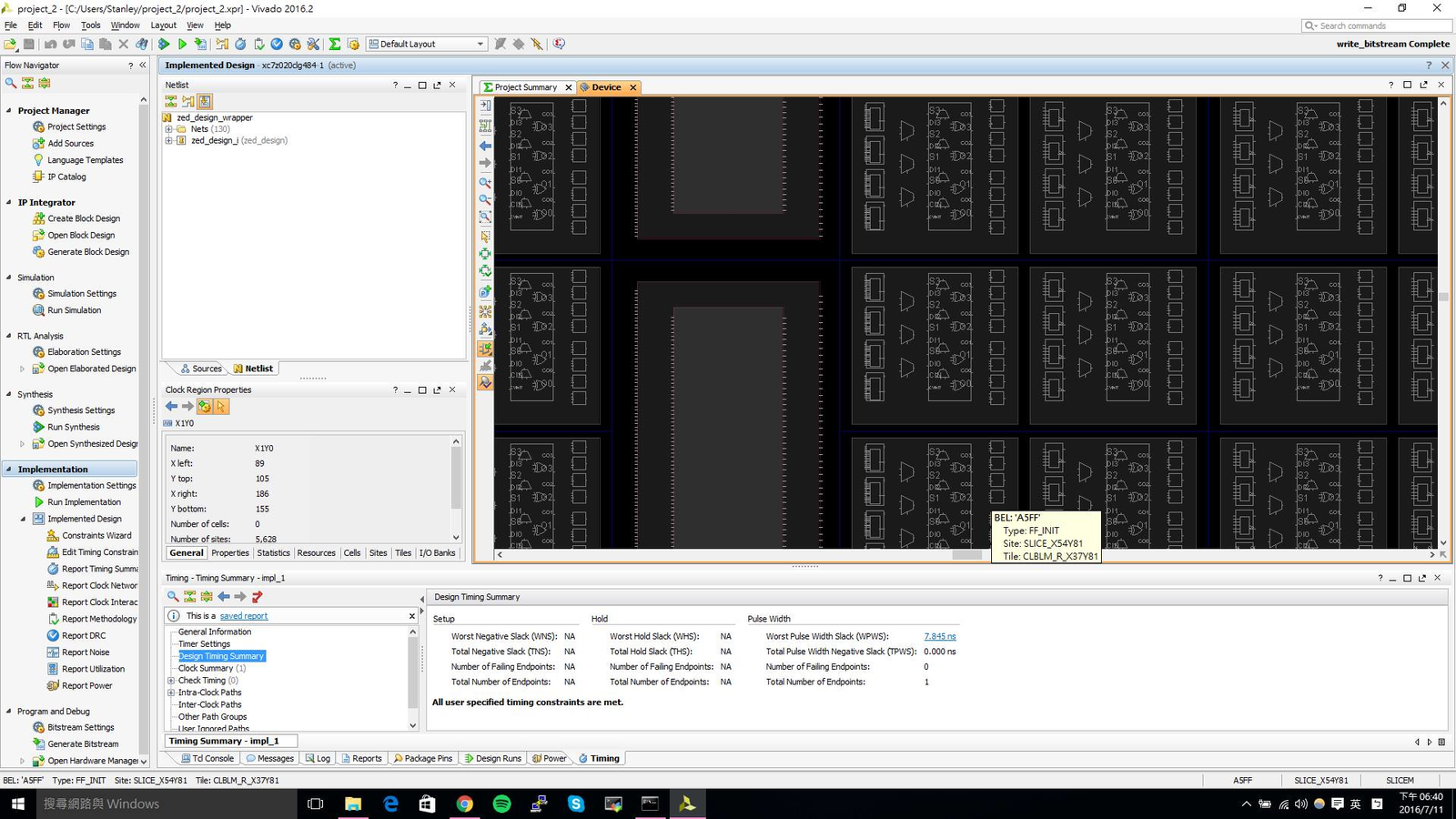Viewport: 1456px width, 819px height.
Task: Click the Save toolbar icon
Action: [29, 44]
